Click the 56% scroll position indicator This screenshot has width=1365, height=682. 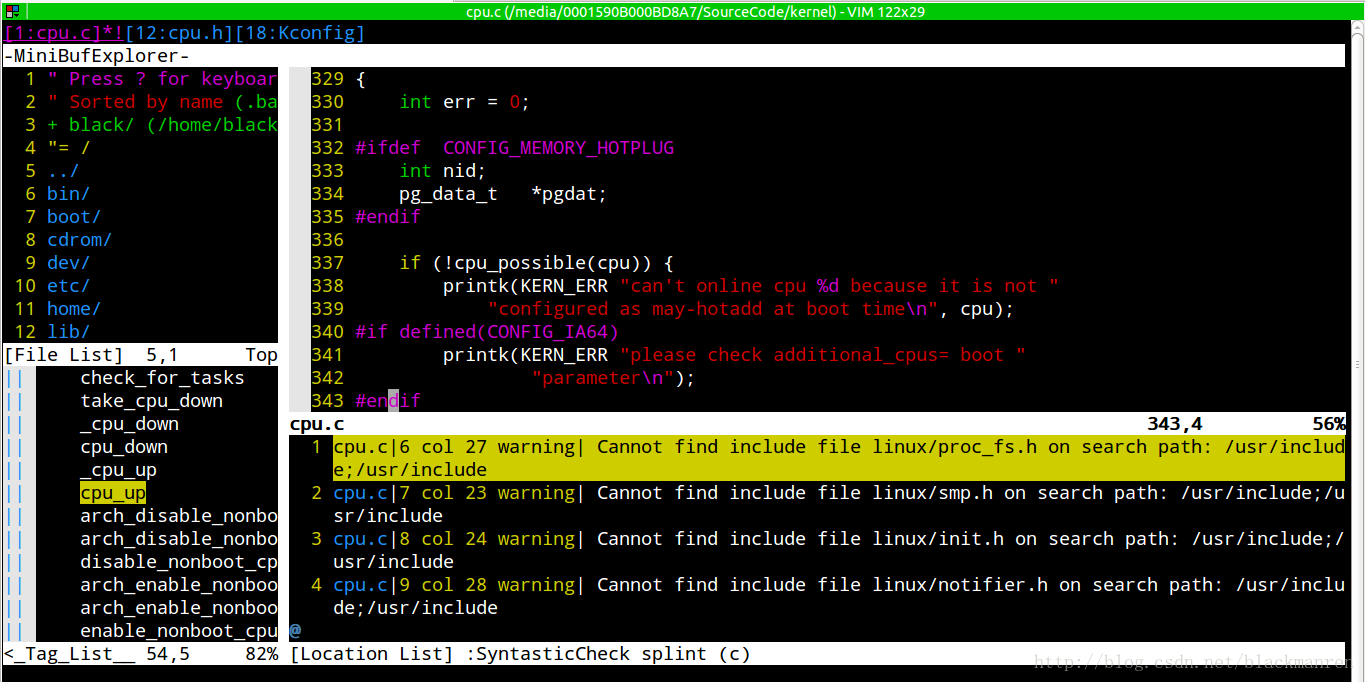coord(1329,424)
